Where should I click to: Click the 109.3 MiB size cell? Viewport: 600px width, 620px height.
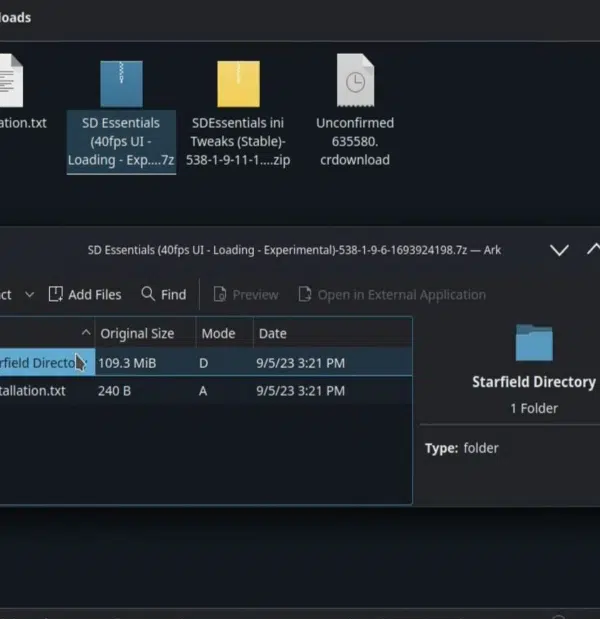127,363
